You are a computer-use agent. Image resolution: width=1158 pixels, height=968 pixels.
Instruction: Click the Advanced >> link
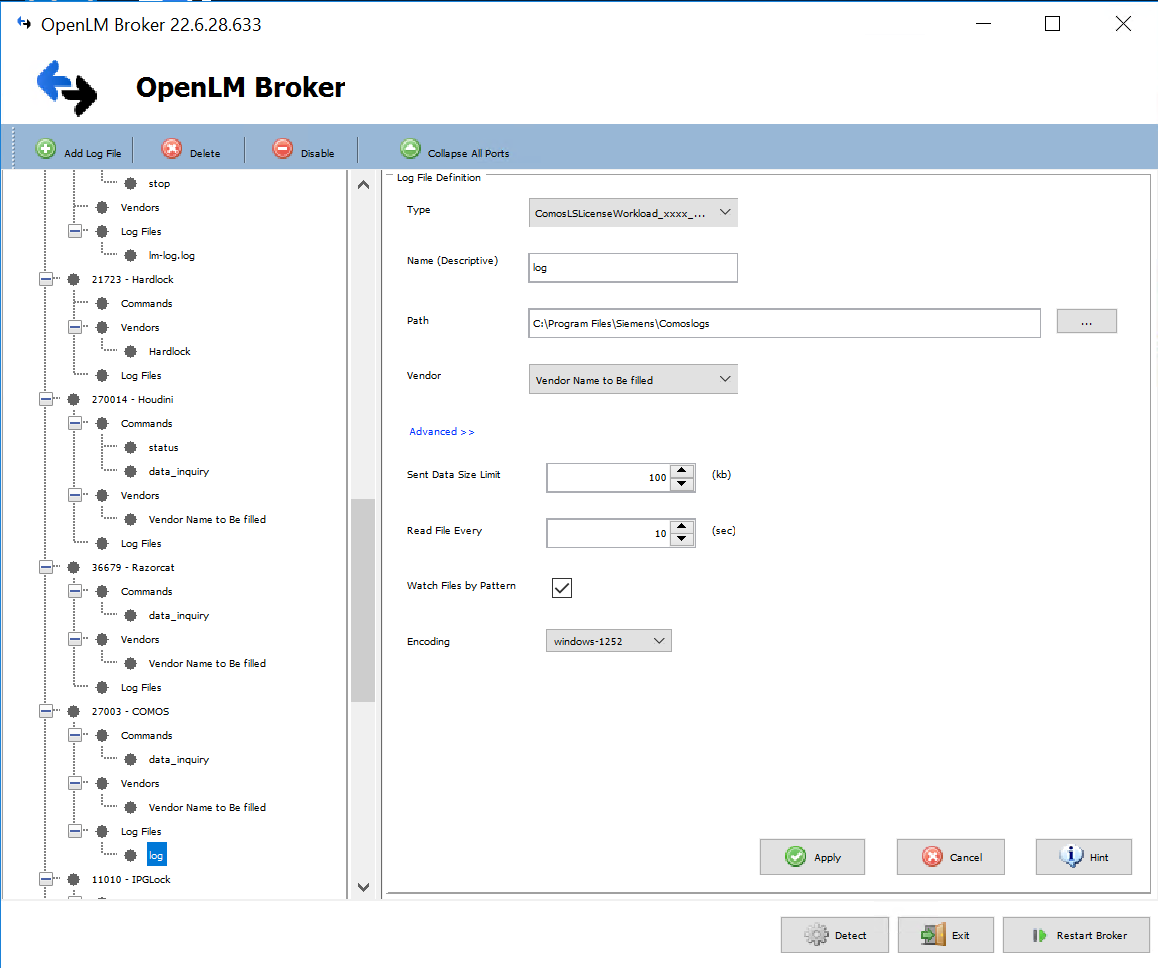pyautogui.click(x=441, y=432)
